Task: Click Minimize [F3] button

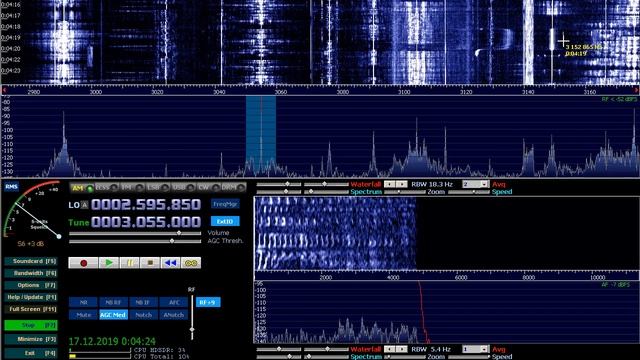Action: (x=31, y=339)
